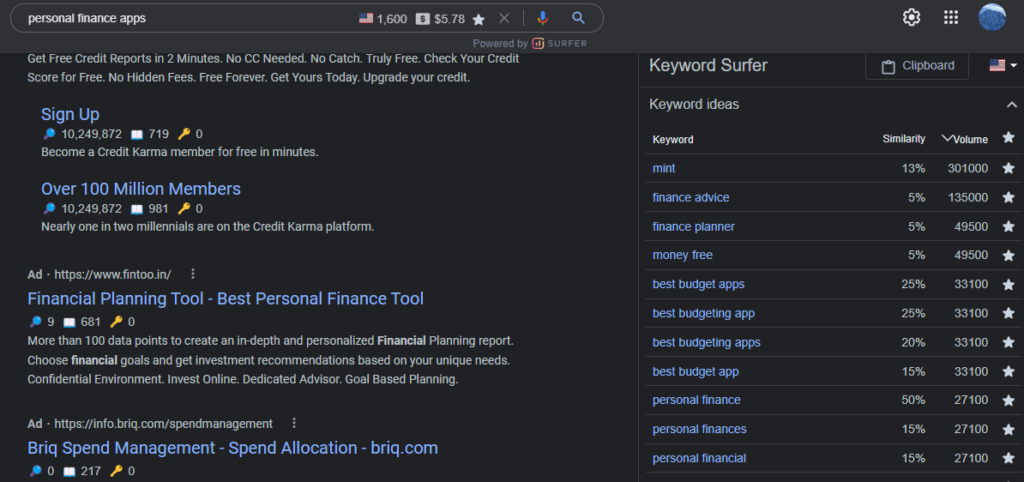This screenshot has width=1024, height=482.
Task: Star the 'personal finance' keyword
Action: click(x=1008, y=400)
